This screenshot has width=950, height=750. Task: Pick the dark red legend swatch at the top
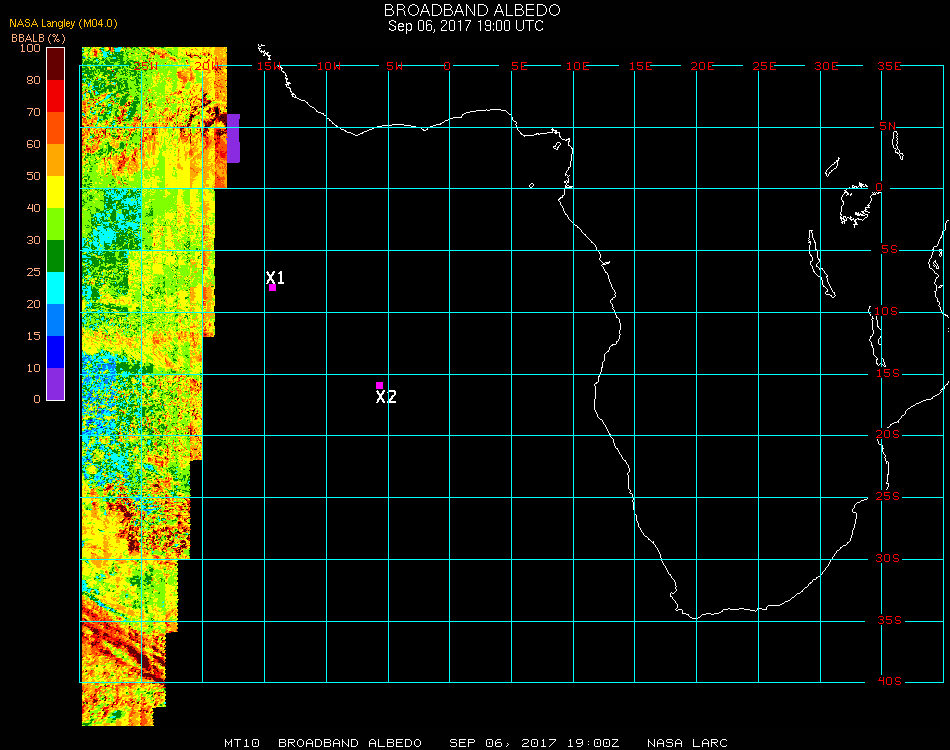[x=56, y=63]
